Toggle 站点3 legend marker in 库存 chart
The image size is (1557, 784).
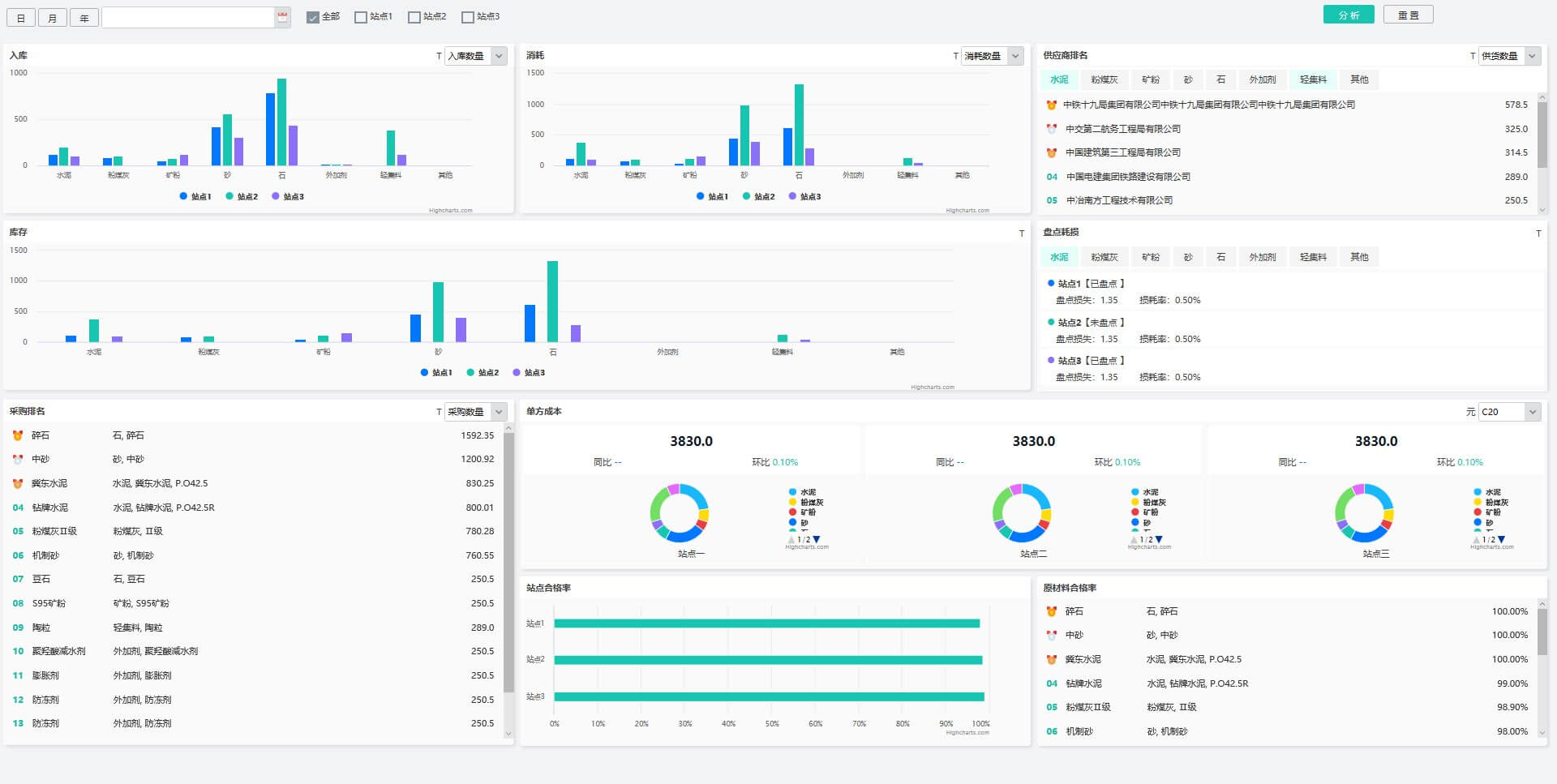tap(517, 373)
